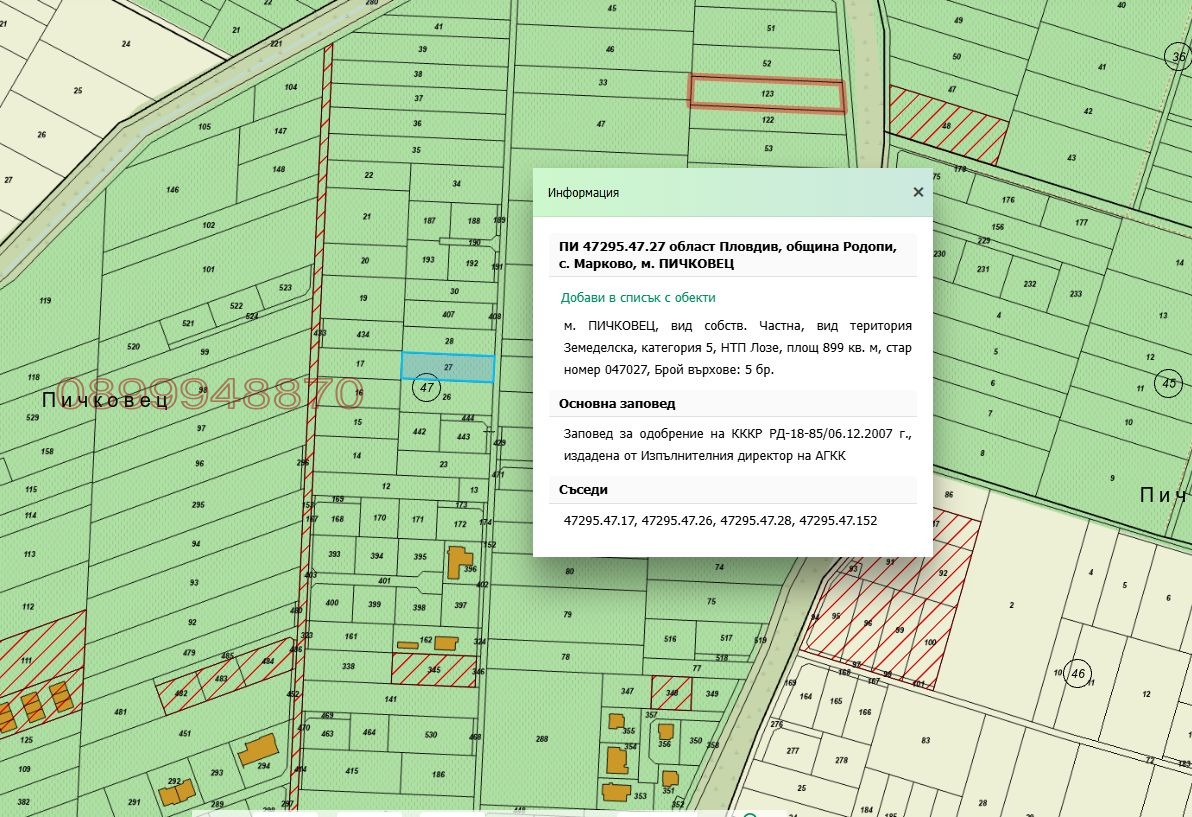1192x817 pixels.
Task: Click the hatched parcel 348
Action: (671, 693)
